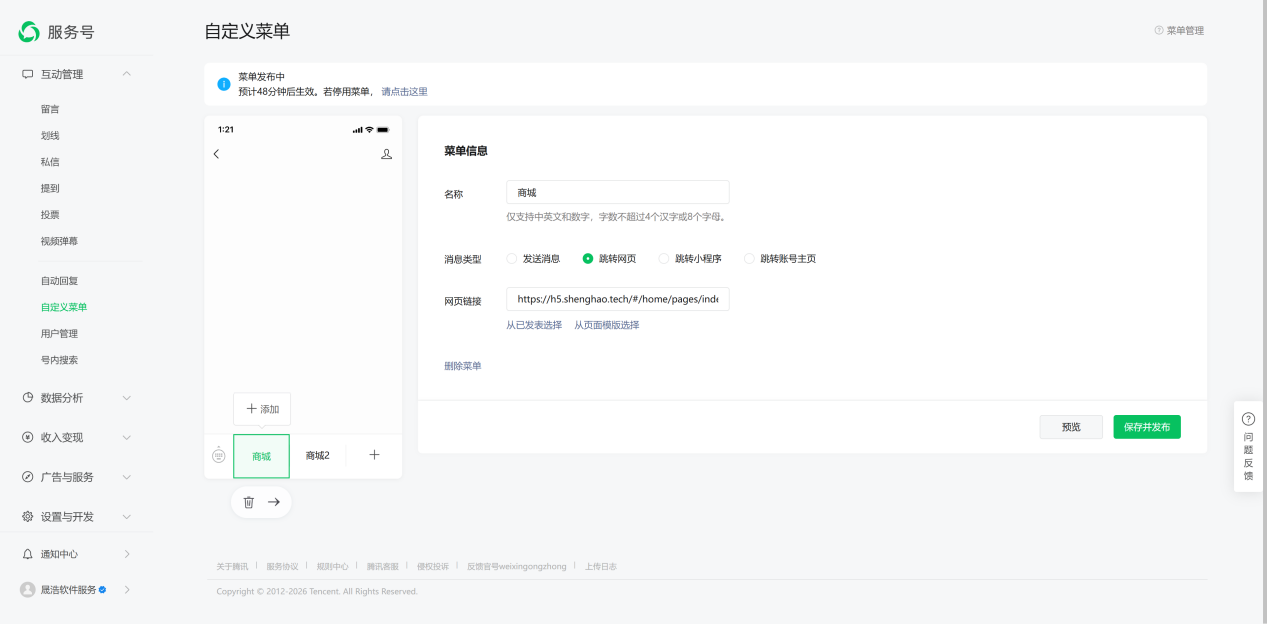
Task: Click the back arrow in phone preview
Action: (216, 154)
